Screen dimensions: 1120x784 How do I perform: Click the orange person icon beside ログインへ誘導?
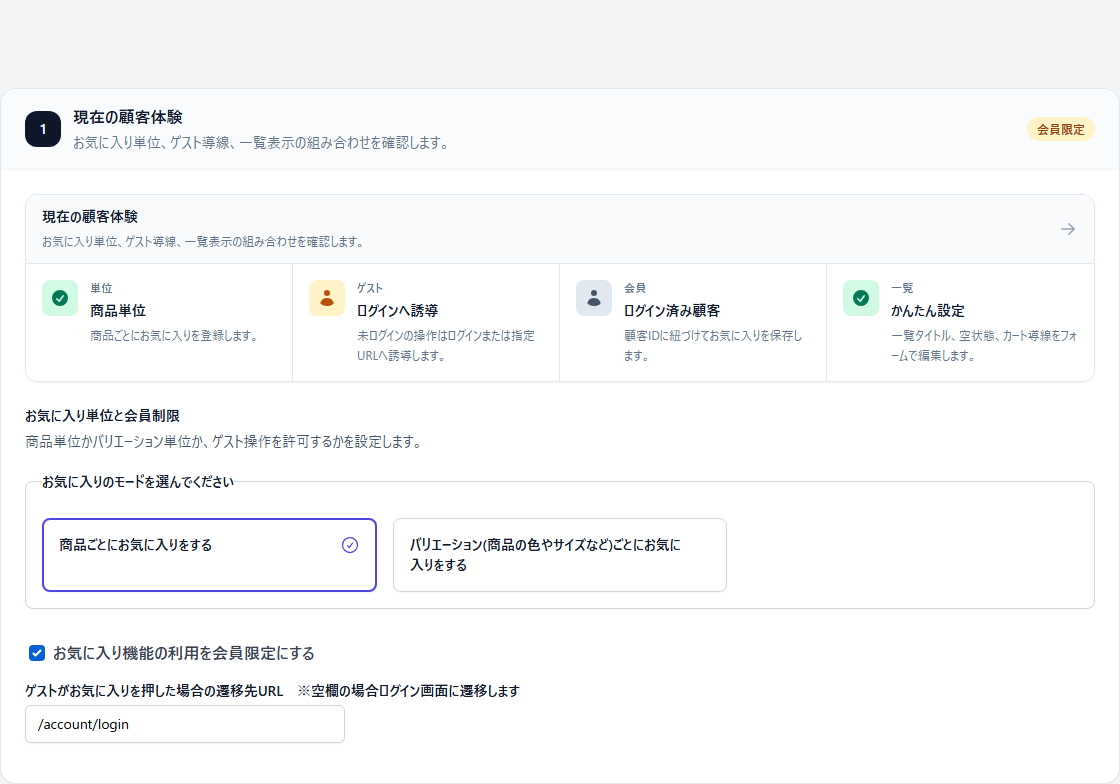coord(326,298)
